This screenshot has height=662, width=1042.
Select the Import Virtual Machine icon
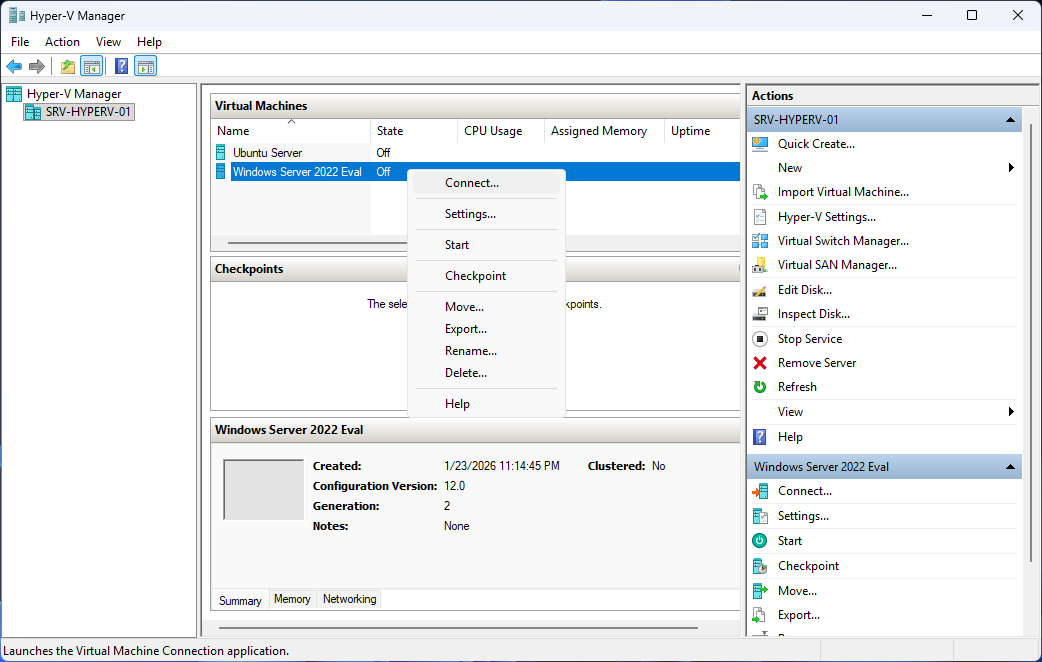761,191
